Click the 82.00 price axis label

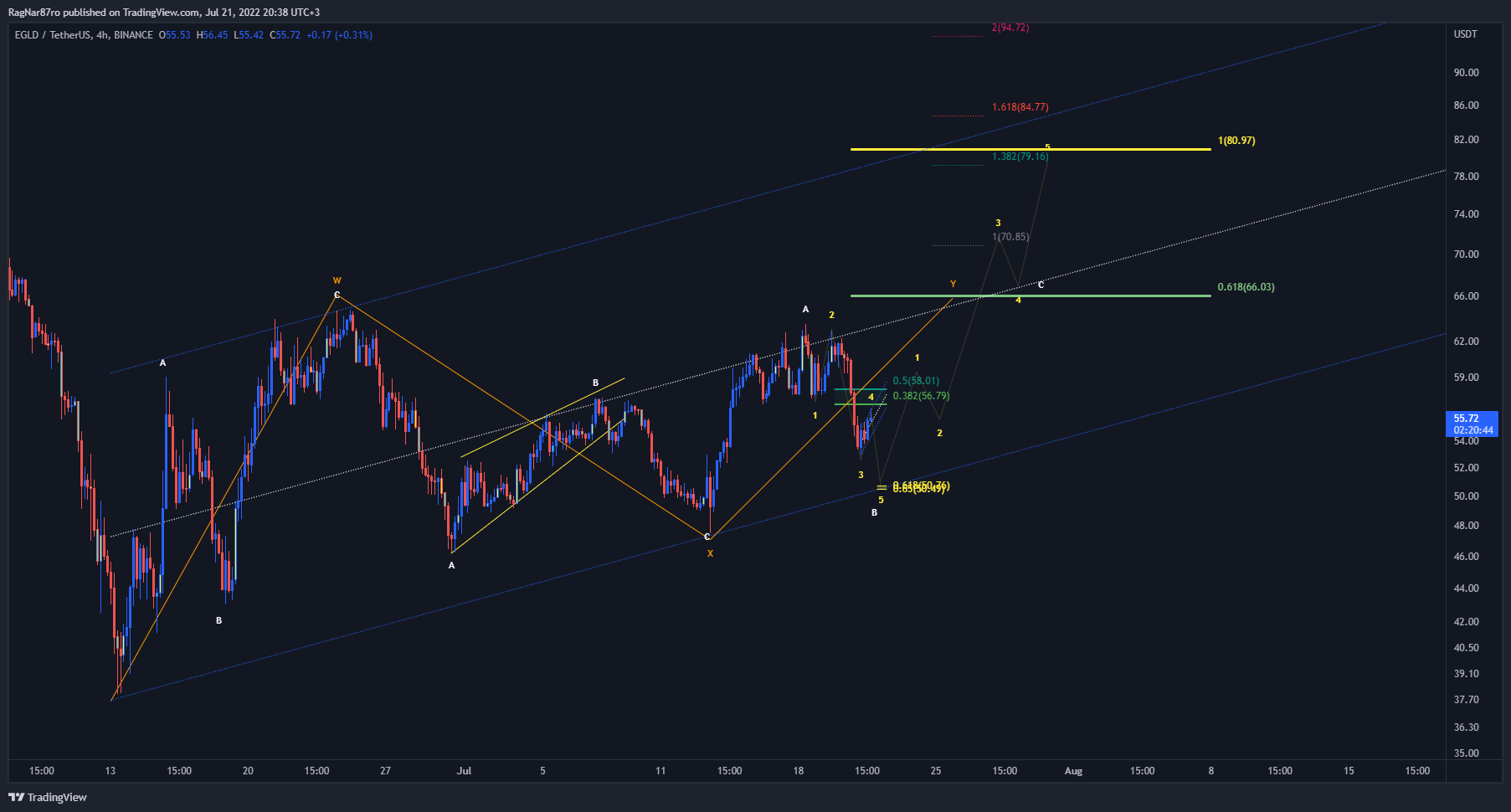pyautogui.click(x=1466, y=140)
